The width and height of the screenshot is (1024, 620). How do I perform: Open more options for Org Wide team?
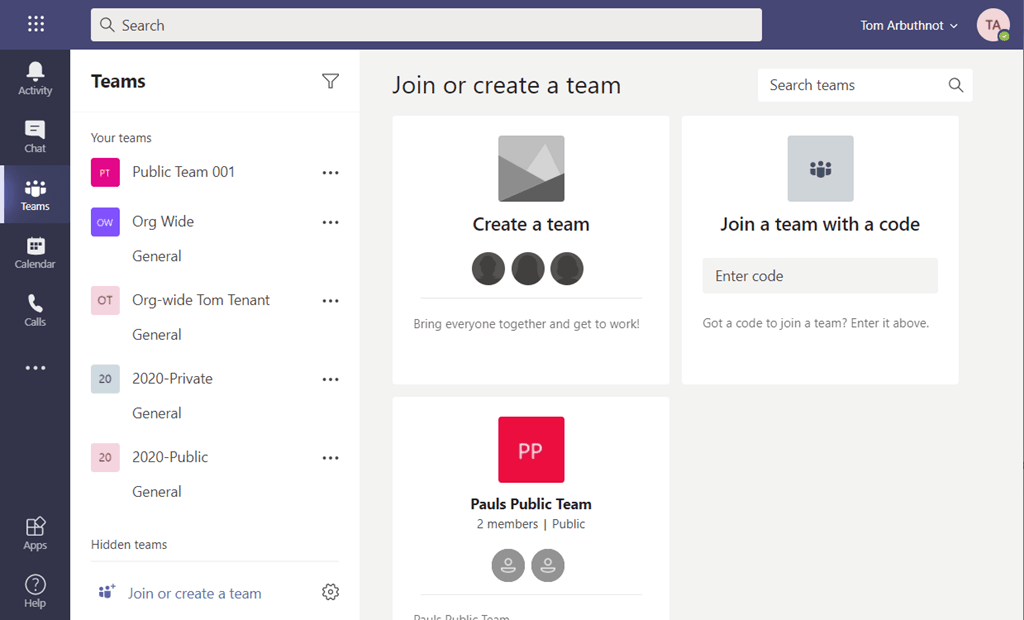pos(330,222)
